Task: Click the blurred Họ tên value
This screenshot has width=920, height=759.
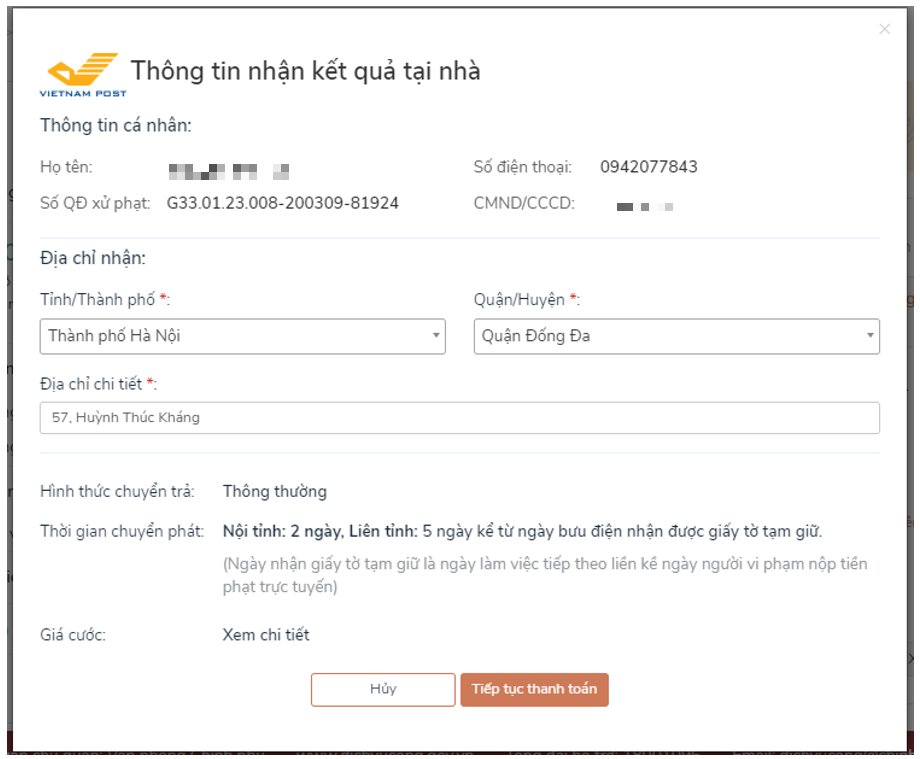Action: 229,171
